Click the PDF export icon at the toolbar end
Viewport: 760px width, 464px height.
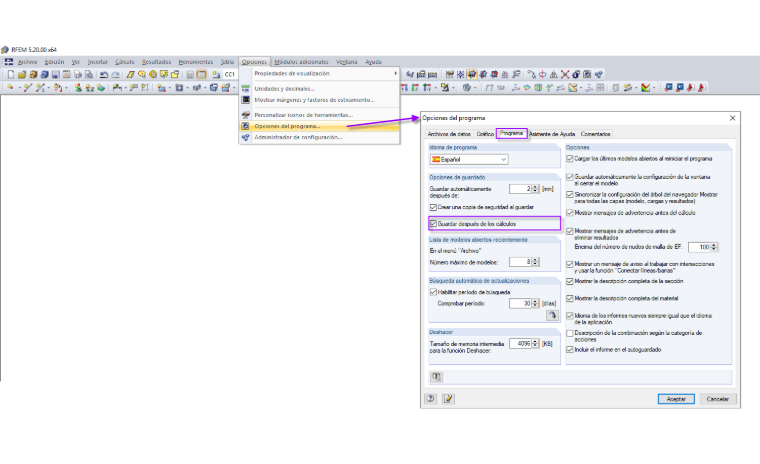[701, 87]
